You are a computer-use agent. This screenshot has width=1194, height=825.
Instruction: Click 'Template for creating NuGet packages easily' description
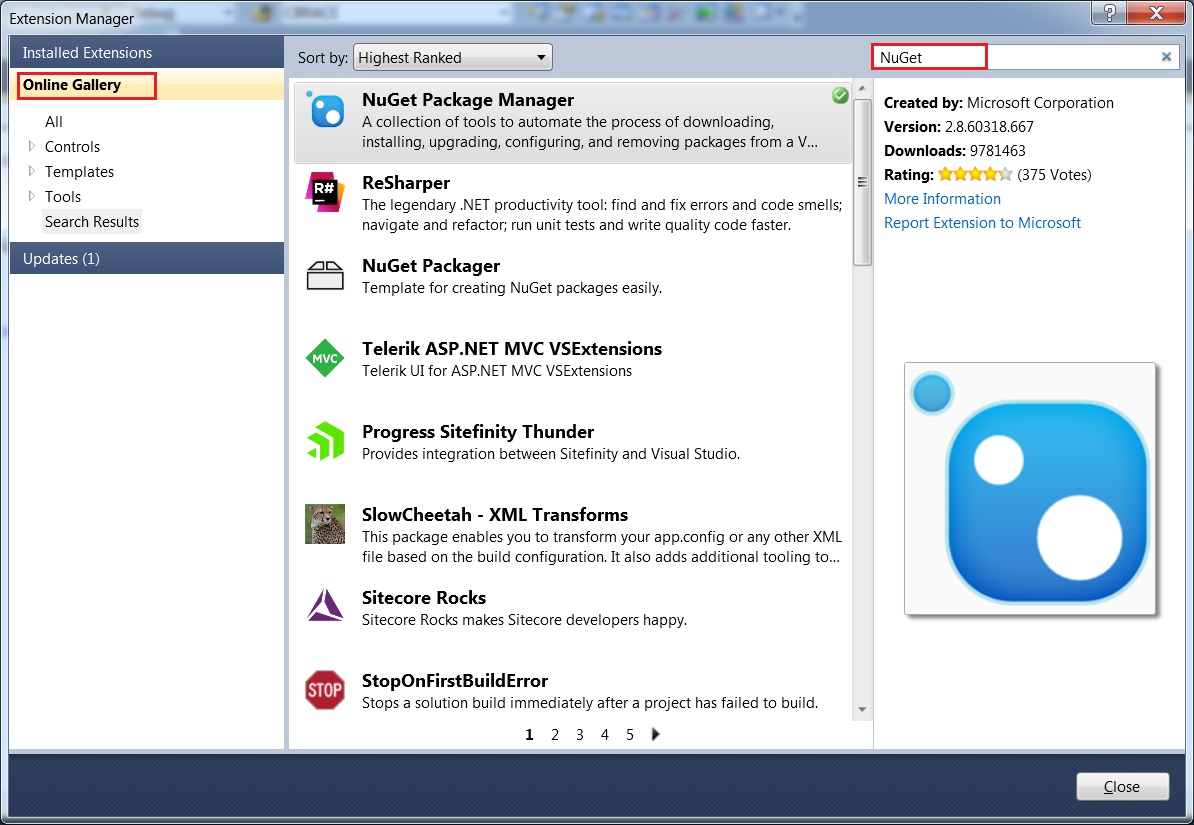512,288
